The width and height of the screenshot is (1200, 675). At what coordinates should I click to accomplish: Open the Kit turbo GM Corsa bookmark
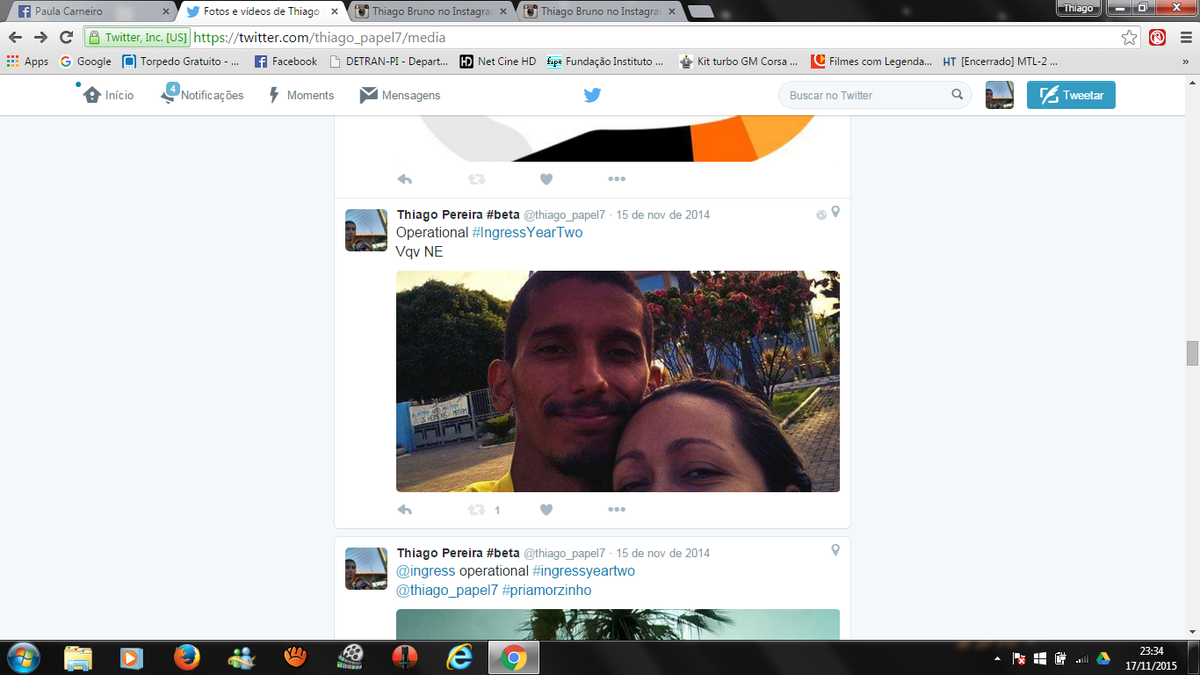pyautogui.click(x=738, y=61)
